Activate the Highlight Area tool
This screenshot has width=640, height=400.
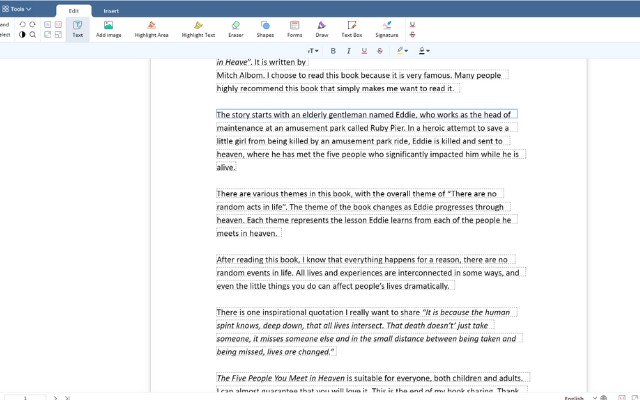click(151, 29)
